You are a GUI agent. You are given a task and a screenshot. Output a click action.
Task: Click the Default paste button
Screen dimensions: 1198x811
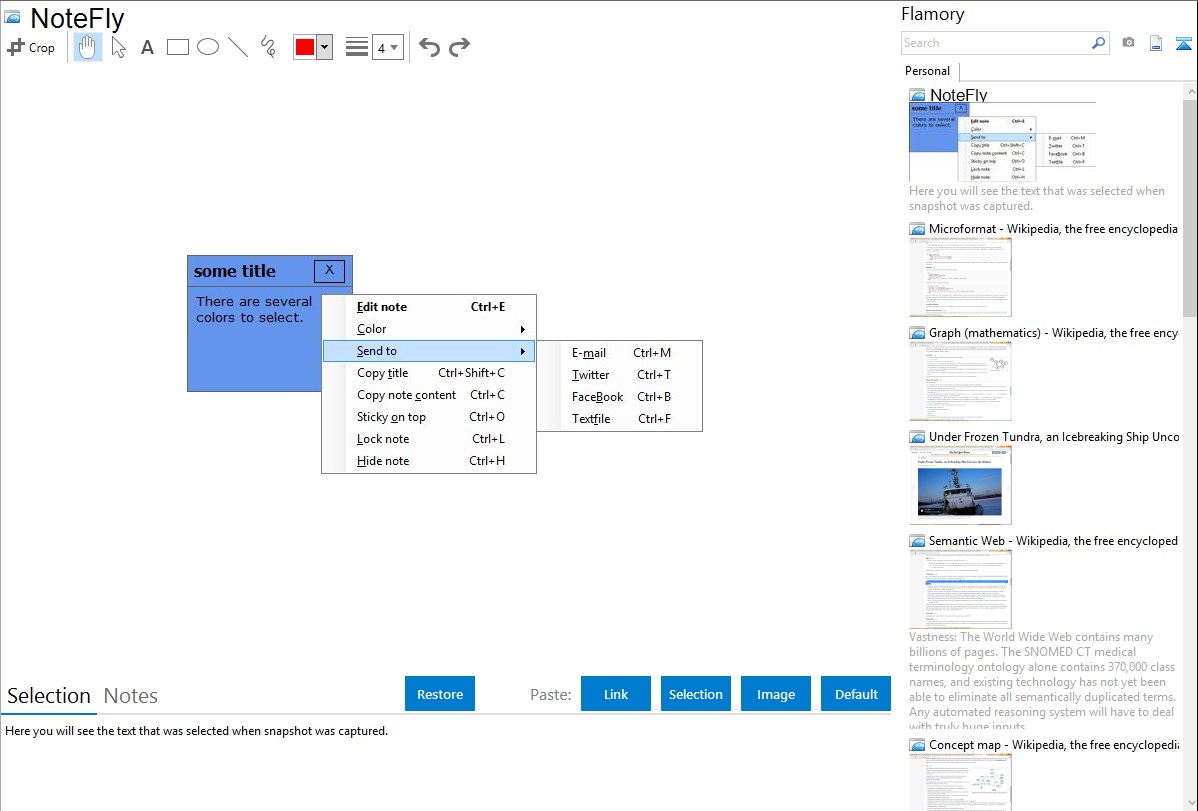[x=856, y=694]
